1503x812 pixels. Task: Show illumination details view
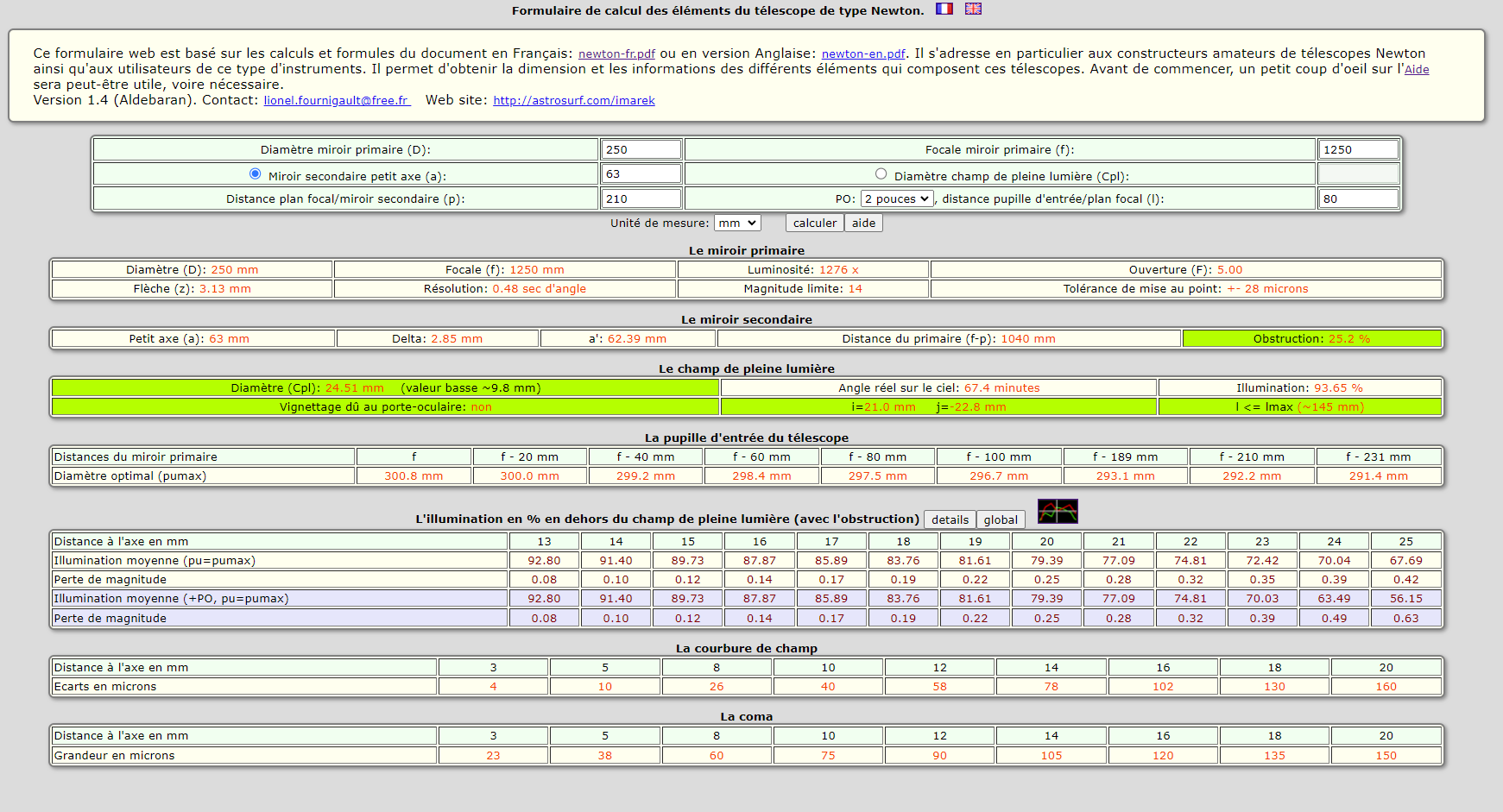click(950, 519)
